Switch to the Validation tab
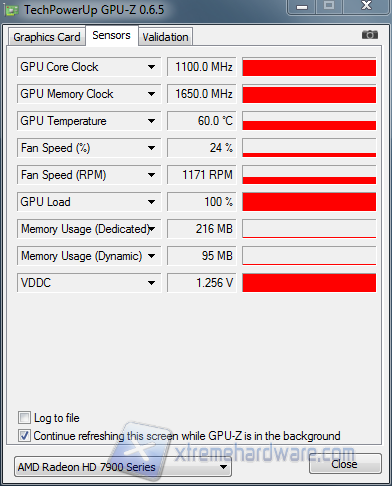This screenshot has width=392, height=486. (165, 37)
